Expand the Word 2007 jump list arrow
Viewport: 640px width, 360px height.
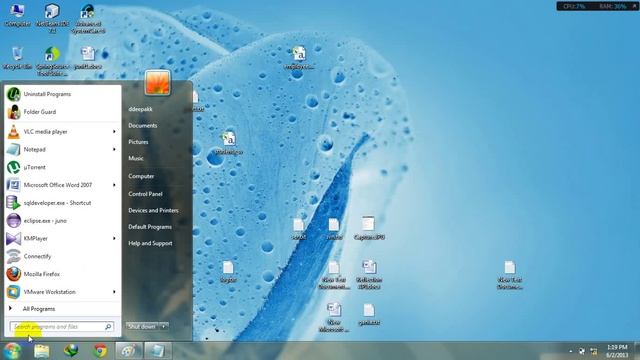point(114,185)
